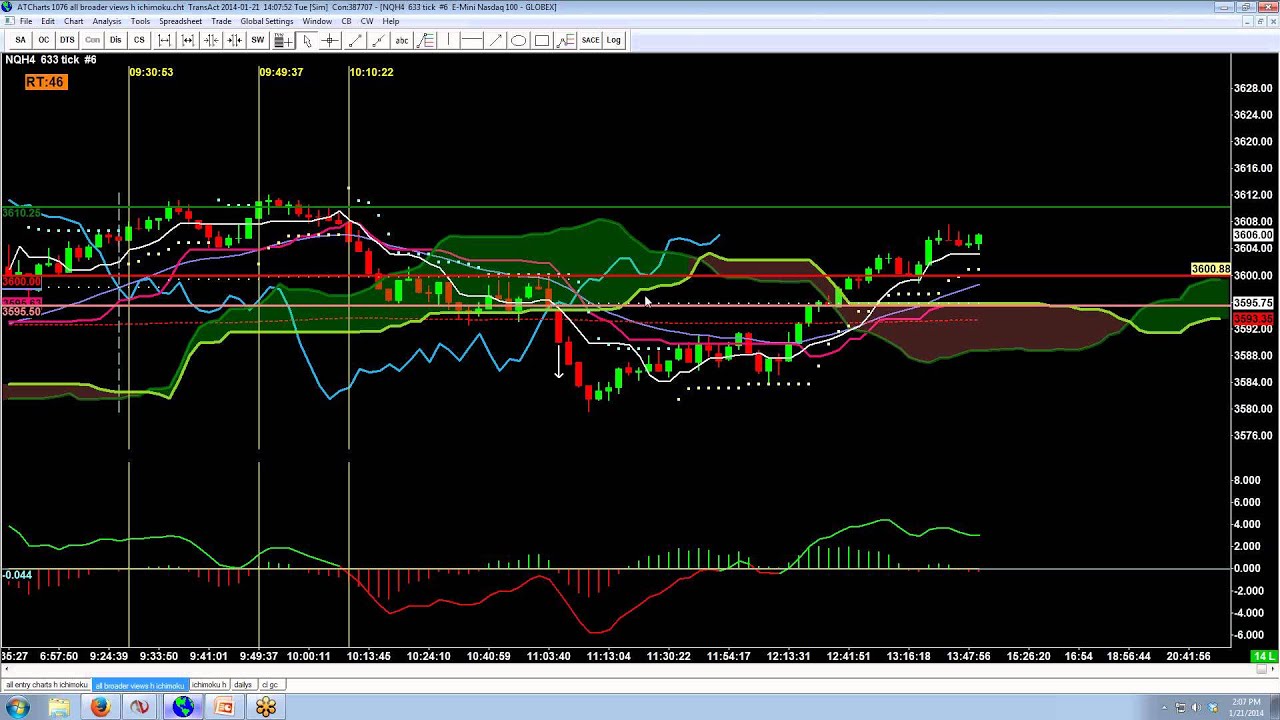1280x720 pixels.
Task: Open the Analysis menu
Action: coord(107,21)
